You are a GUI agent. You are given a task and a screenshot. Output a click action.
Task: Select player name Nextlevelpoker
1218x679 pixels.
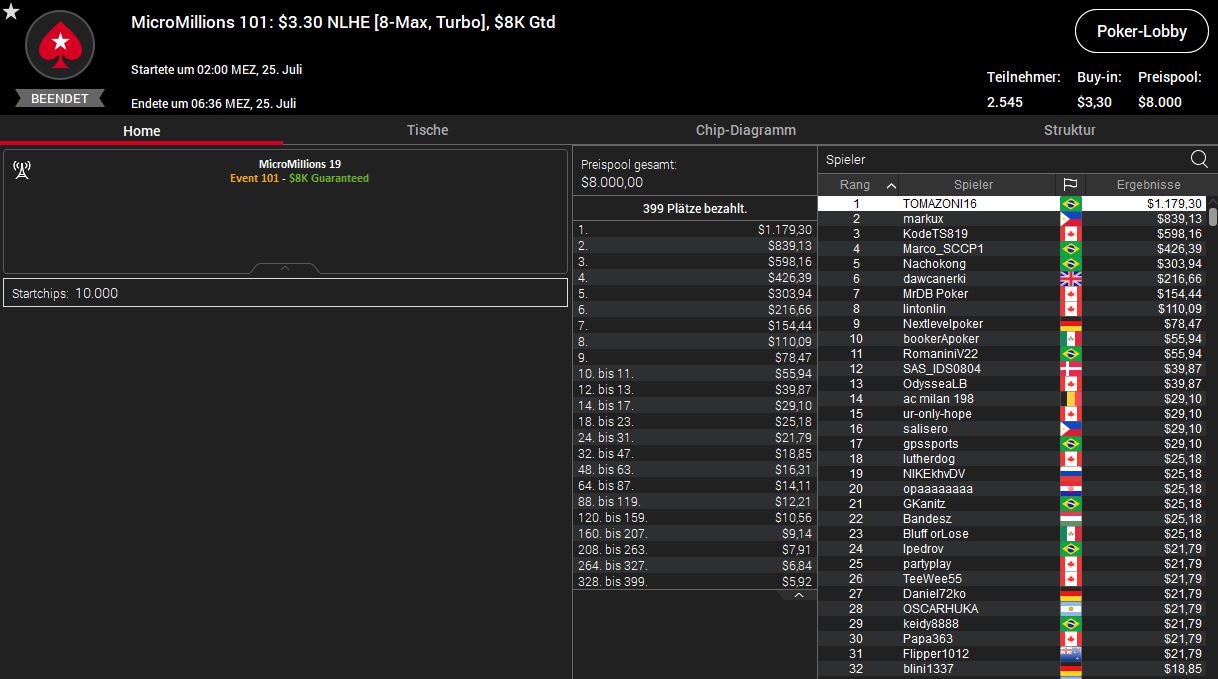943,324
